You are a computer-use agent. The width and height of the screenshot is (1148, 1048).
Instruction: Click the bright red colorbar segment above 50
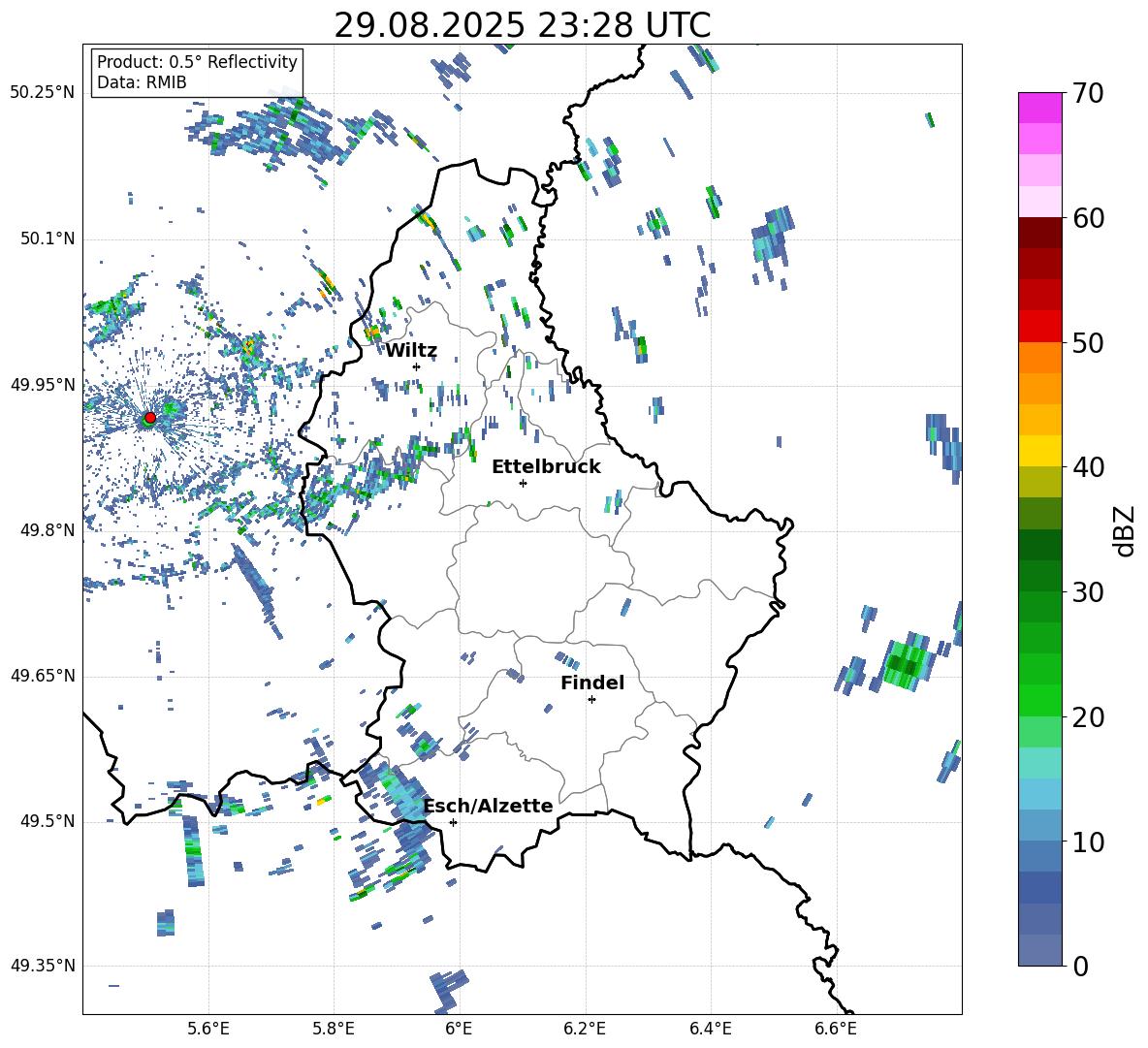click(x=1039, y=327)
